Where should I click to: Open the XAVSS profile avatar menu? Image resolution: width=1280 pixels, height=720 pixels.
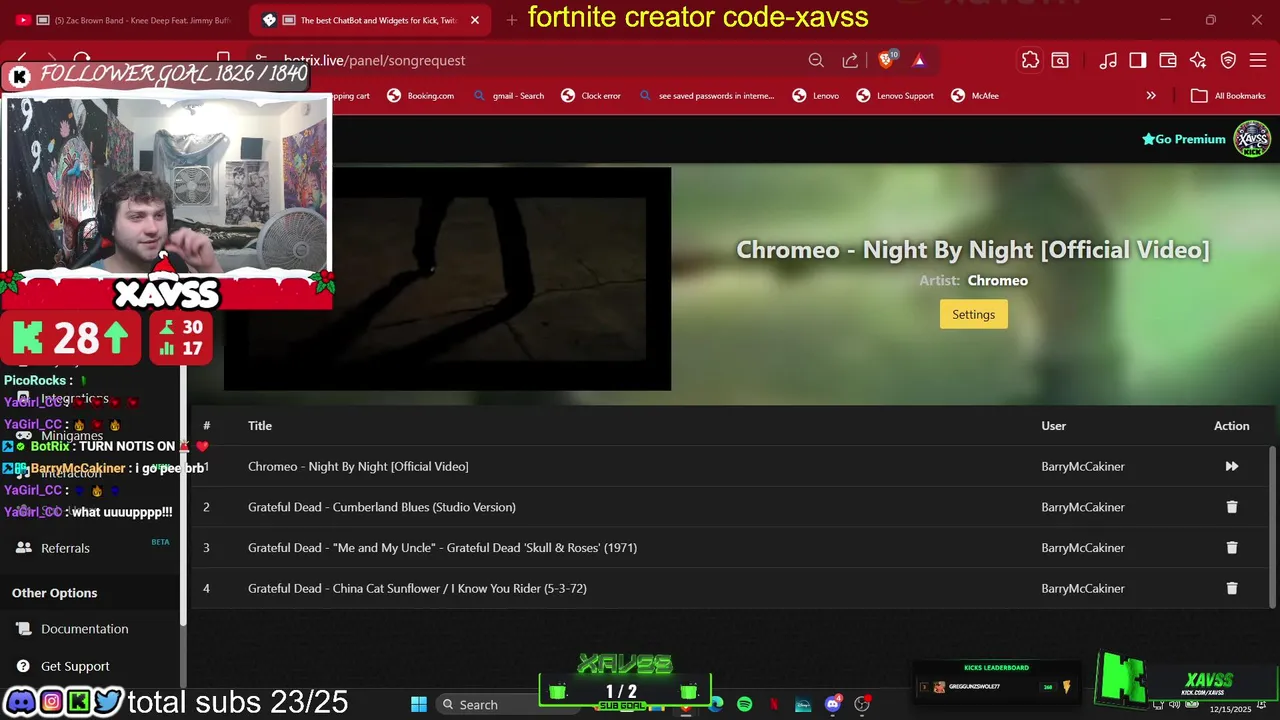point(1252,139)
